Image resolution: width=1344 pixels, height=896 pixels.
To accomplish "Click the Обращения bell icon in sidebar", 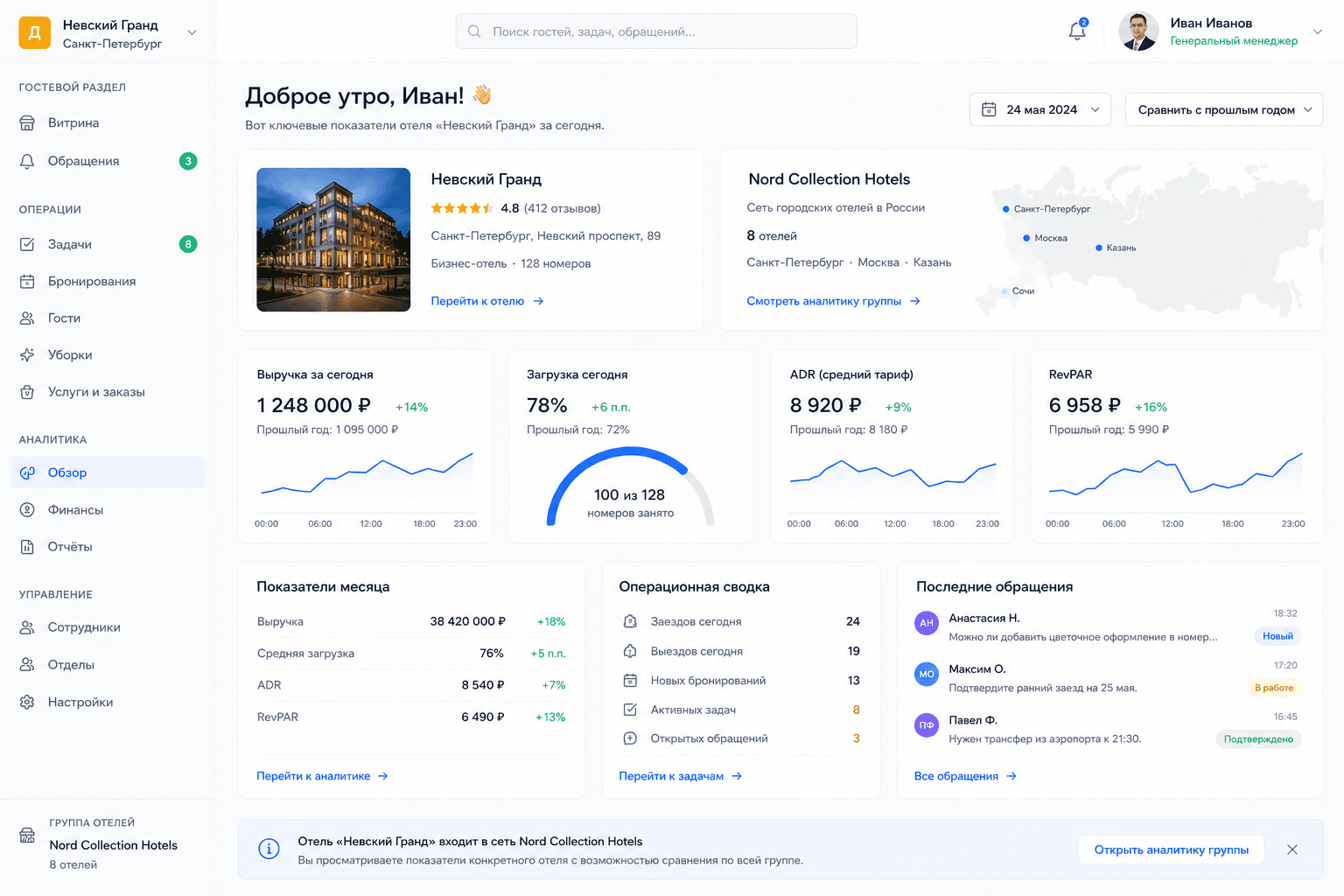I will tap(27, 161).
